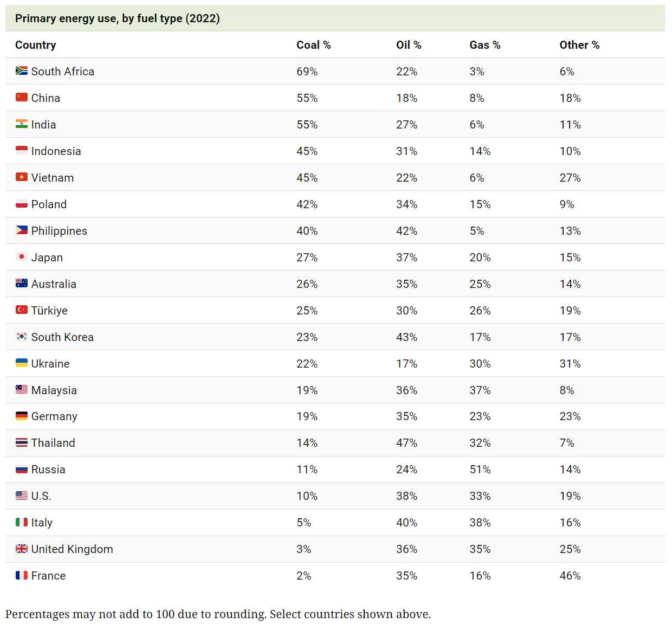This screenshot has height=630, width=672.
Task: Select the Gas % column header
Action: 485,45
